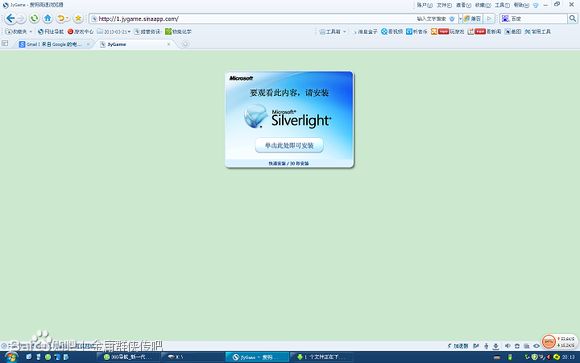
Task: Click the 看视频 video toolbar icon
Action: point(392,32)
